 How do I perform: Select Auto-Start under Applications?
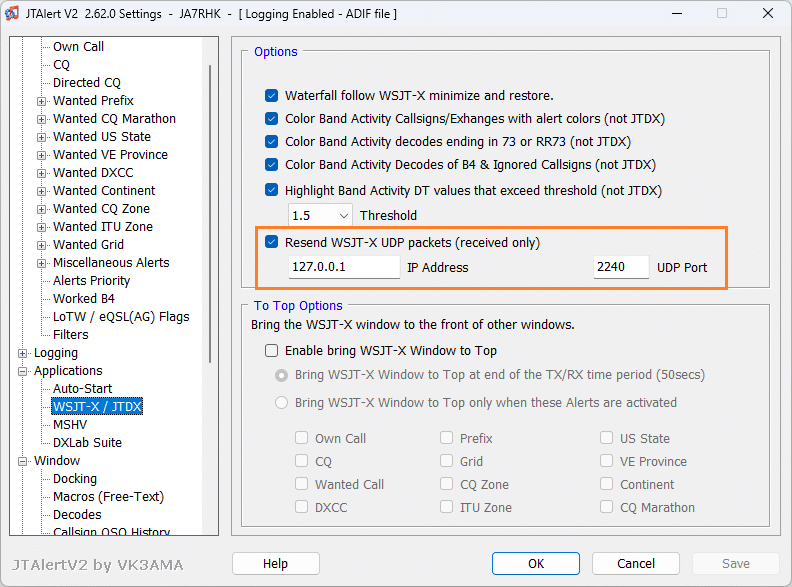(x=82, y=388)
